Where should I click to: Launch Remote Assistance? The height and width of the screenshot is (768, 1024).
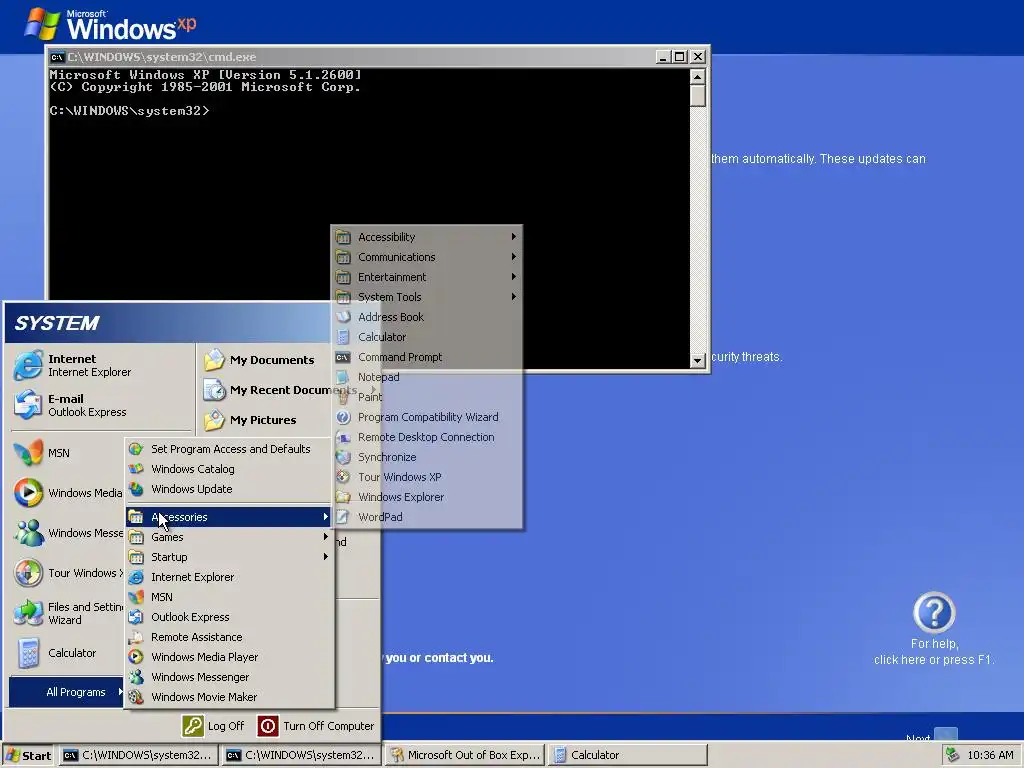point(229,637)
